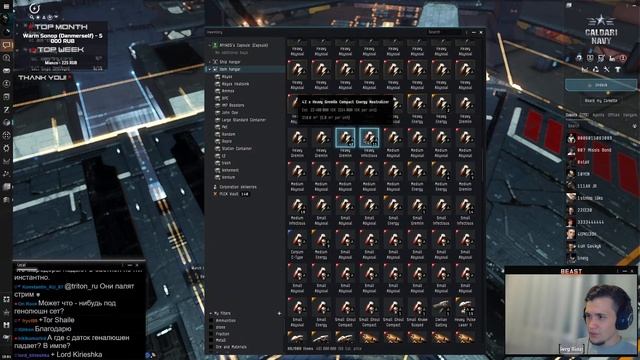The width and height of the screenshot is (640, 360).
Task: Click the streamer webcam thumbnail
Action: (x=571, y=314)
